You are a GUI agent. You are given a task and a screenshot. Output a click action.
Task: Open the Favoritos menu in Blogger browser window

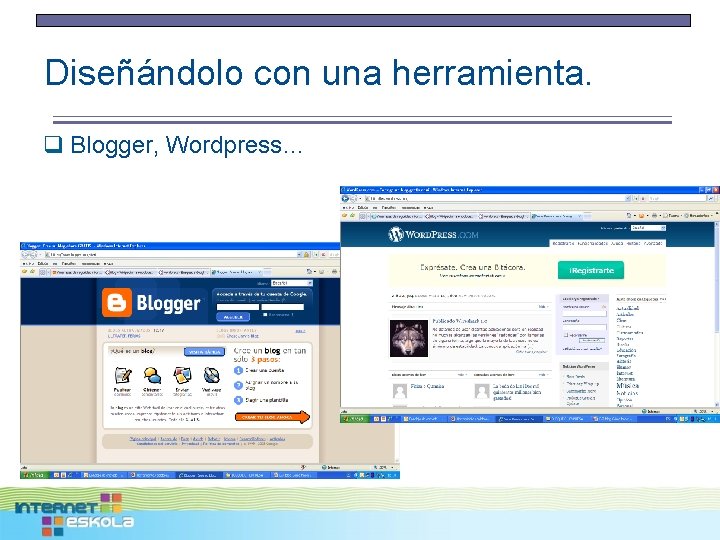pos(68,264)
